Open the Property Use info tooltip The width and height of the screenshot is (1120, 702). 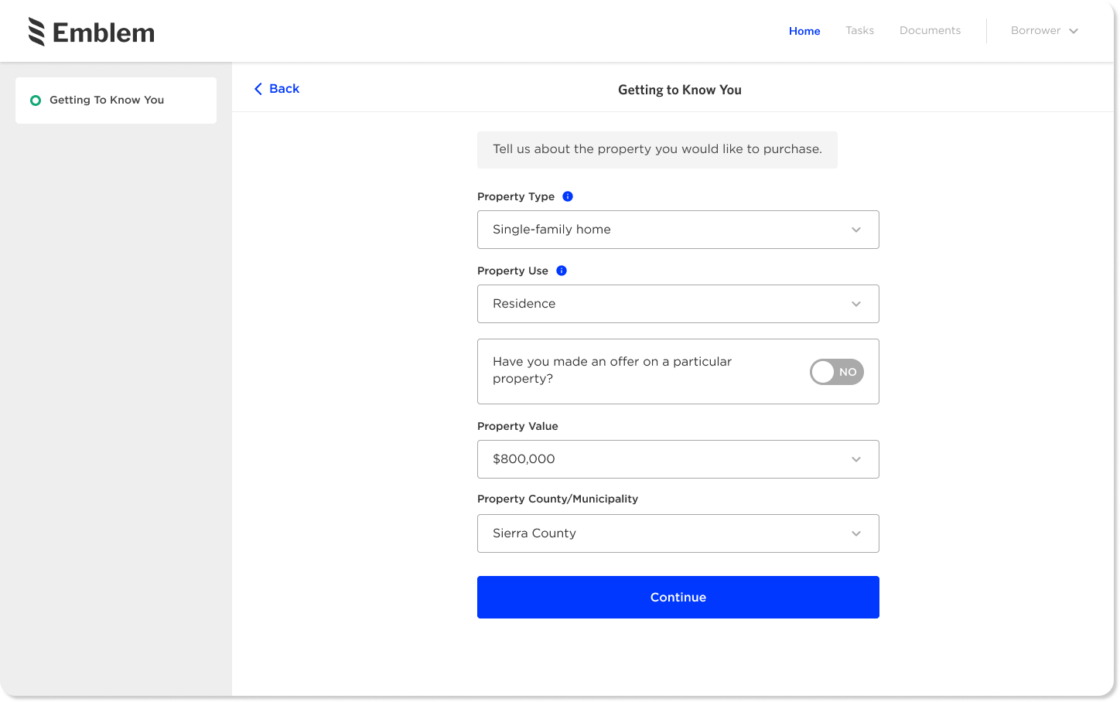[x=561, y=270]
